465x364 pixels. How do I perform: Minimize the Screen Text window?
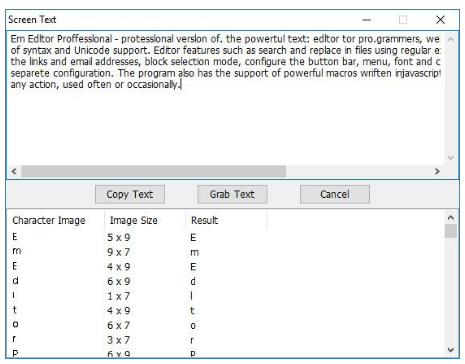click(x=367, y=20)
